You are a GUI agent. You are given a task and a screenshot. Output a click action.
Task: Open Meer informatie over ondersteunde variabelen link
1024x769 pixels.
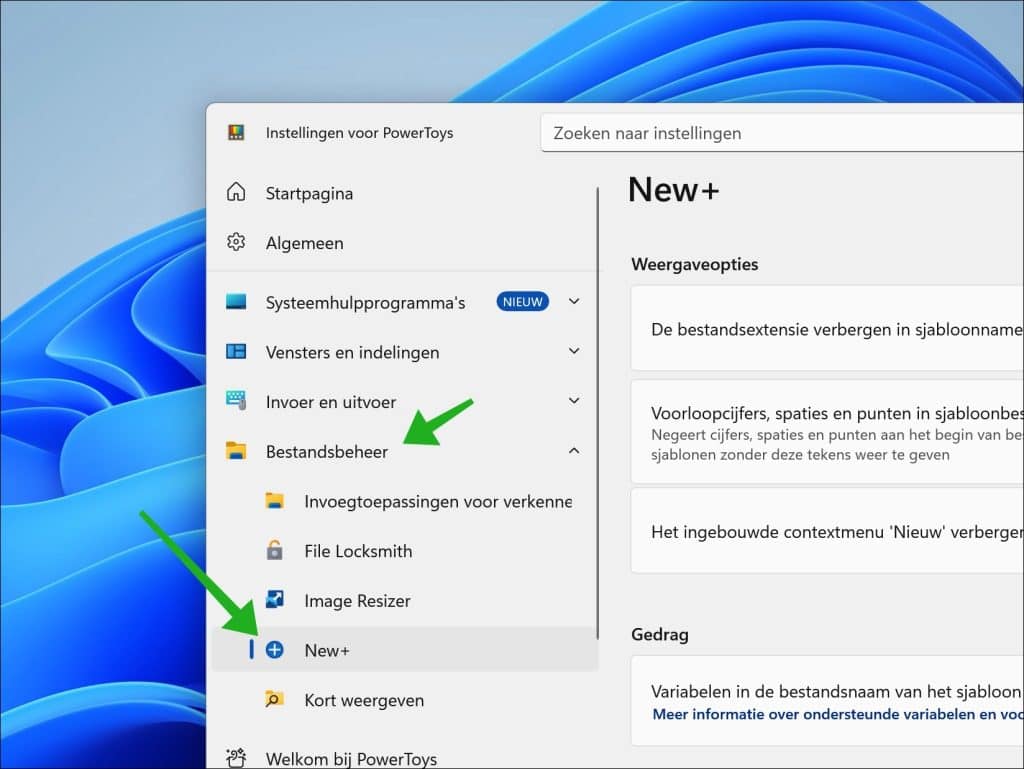click(x=838, y=714)
